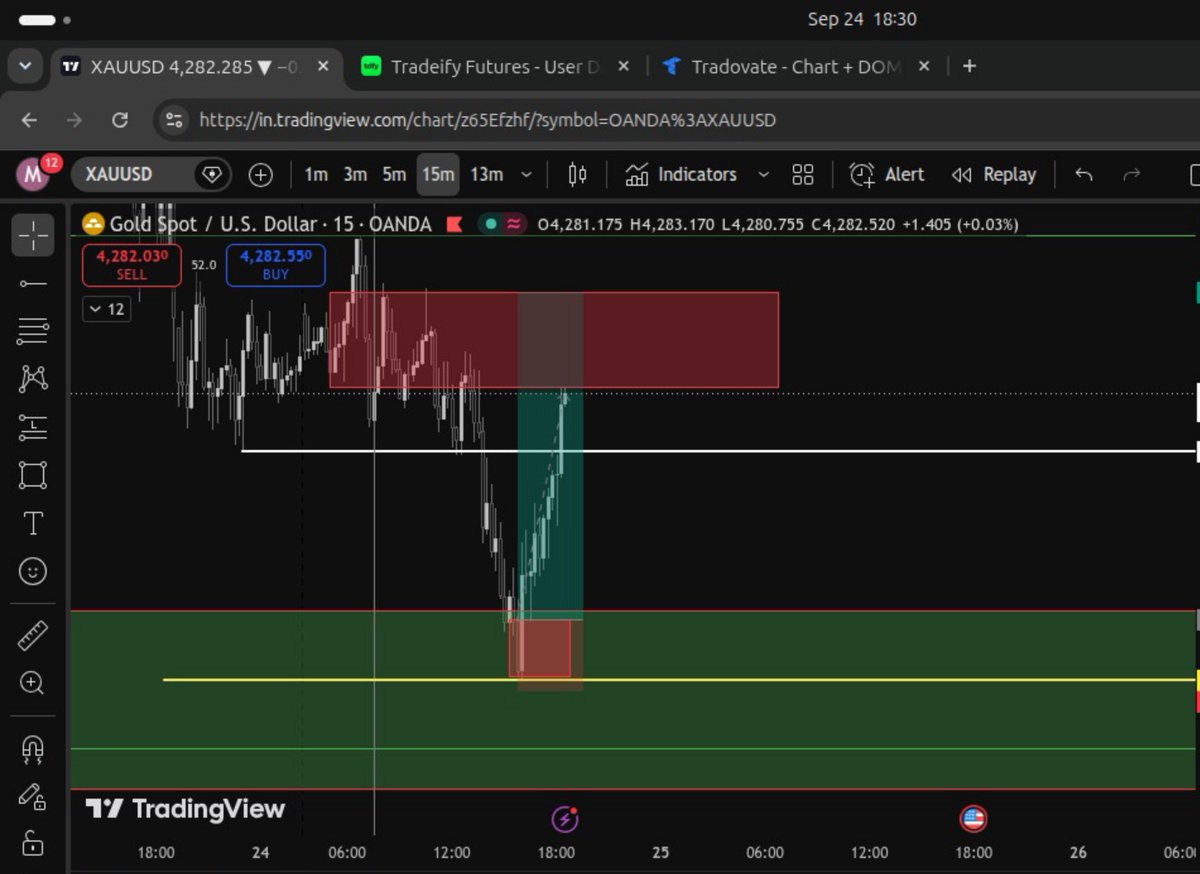Open the long position forecasting tool
This screenshot has width=1200, height=874.
(33, 427)
